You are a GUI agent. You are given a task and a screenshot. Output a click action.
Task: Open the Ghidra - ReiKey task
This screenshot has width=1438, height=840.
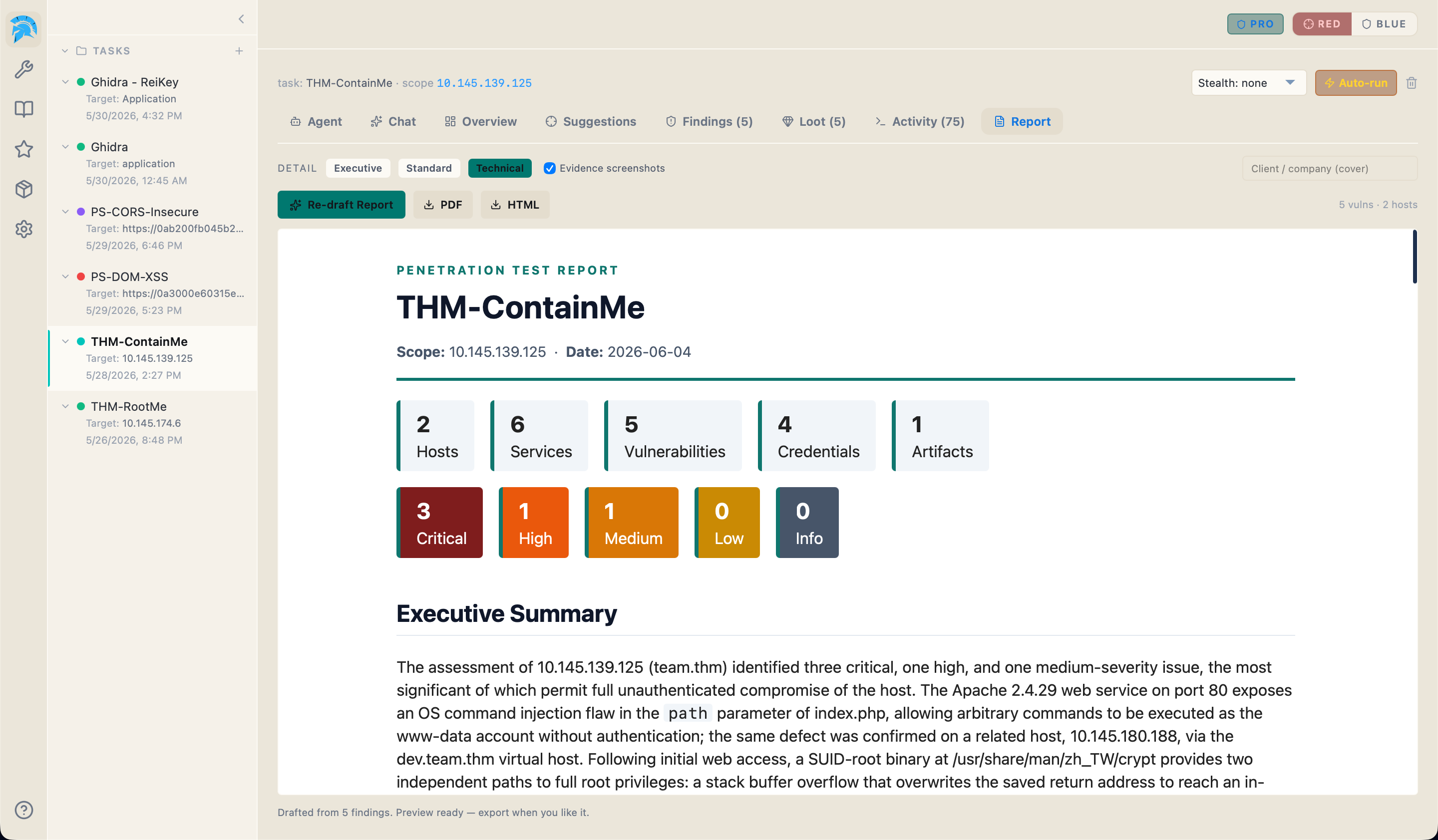pos(153,98)
